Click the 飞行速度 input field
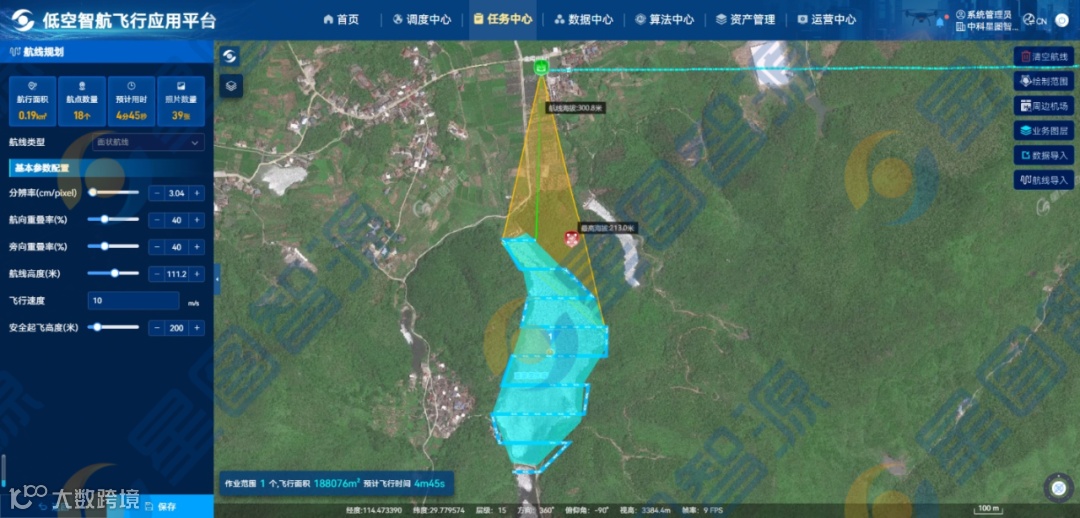1080x518 pixels. coord(134,301)
